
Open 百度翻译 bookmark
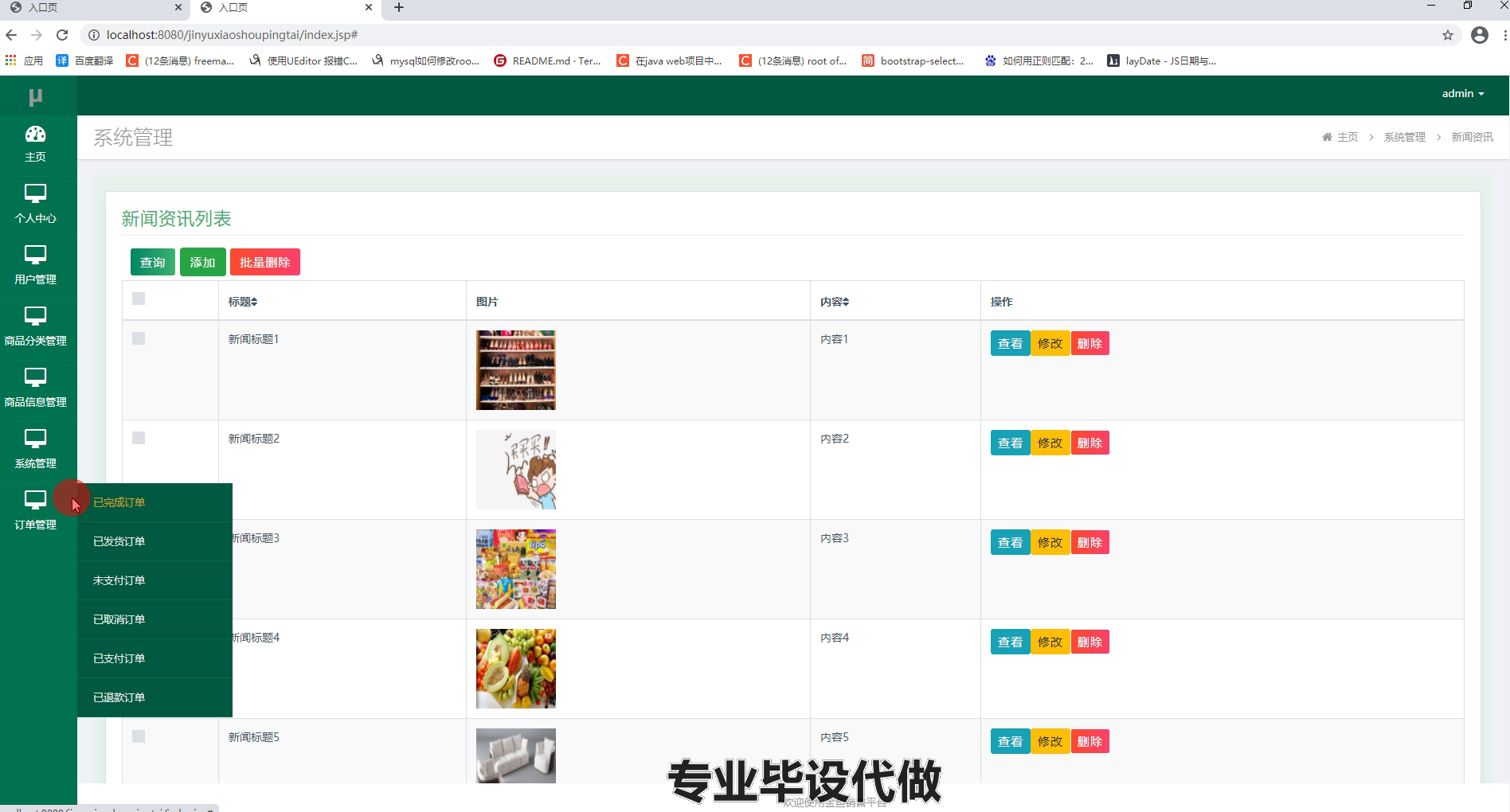[x=84, y=61]
